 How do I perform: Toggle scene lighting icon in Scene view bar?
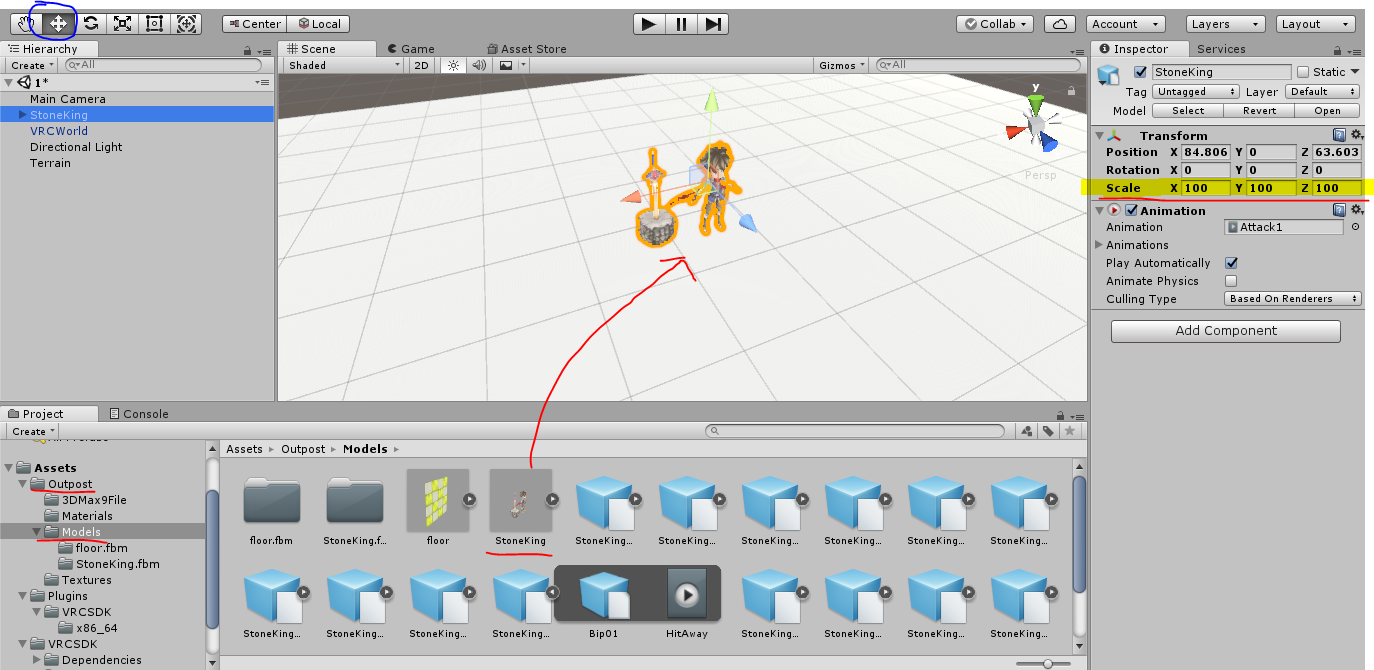pos(453,64)
